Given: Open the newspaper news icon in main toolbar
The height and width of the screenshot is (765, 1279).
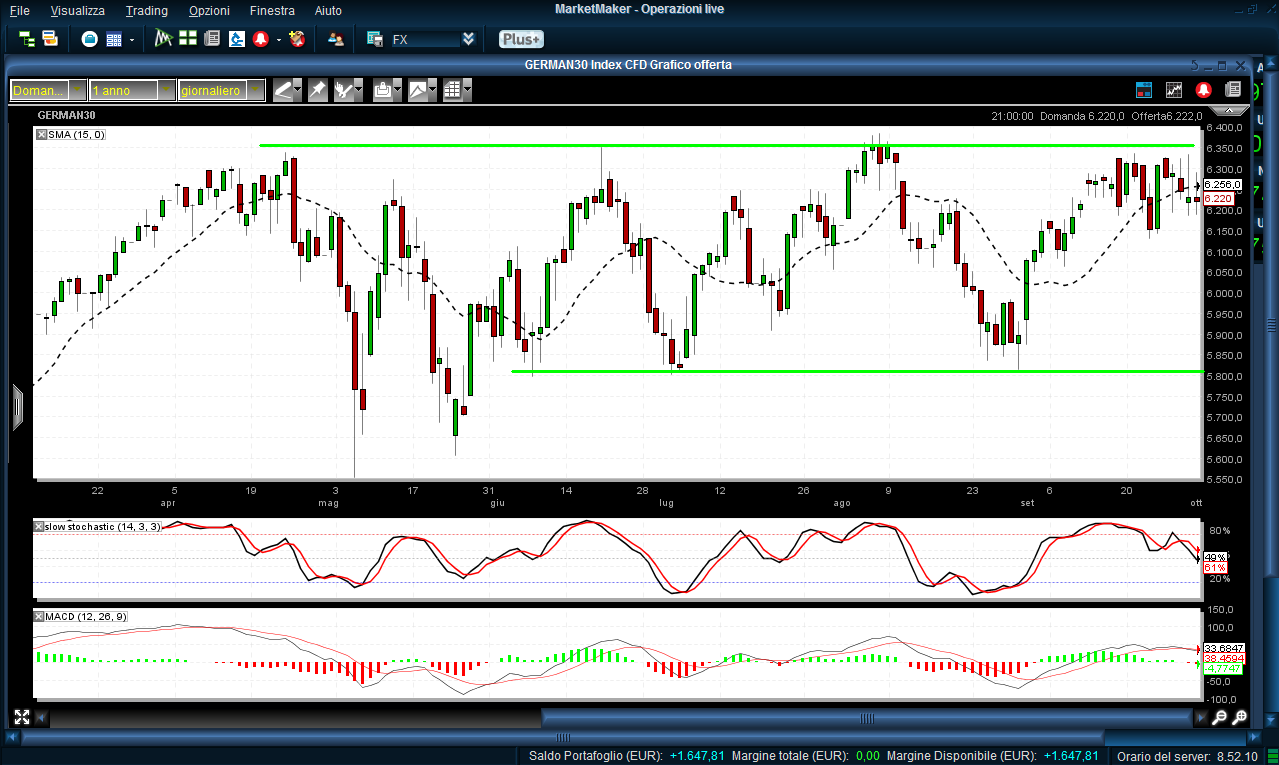Looking at the screenshot, I should tap(211, 39).
